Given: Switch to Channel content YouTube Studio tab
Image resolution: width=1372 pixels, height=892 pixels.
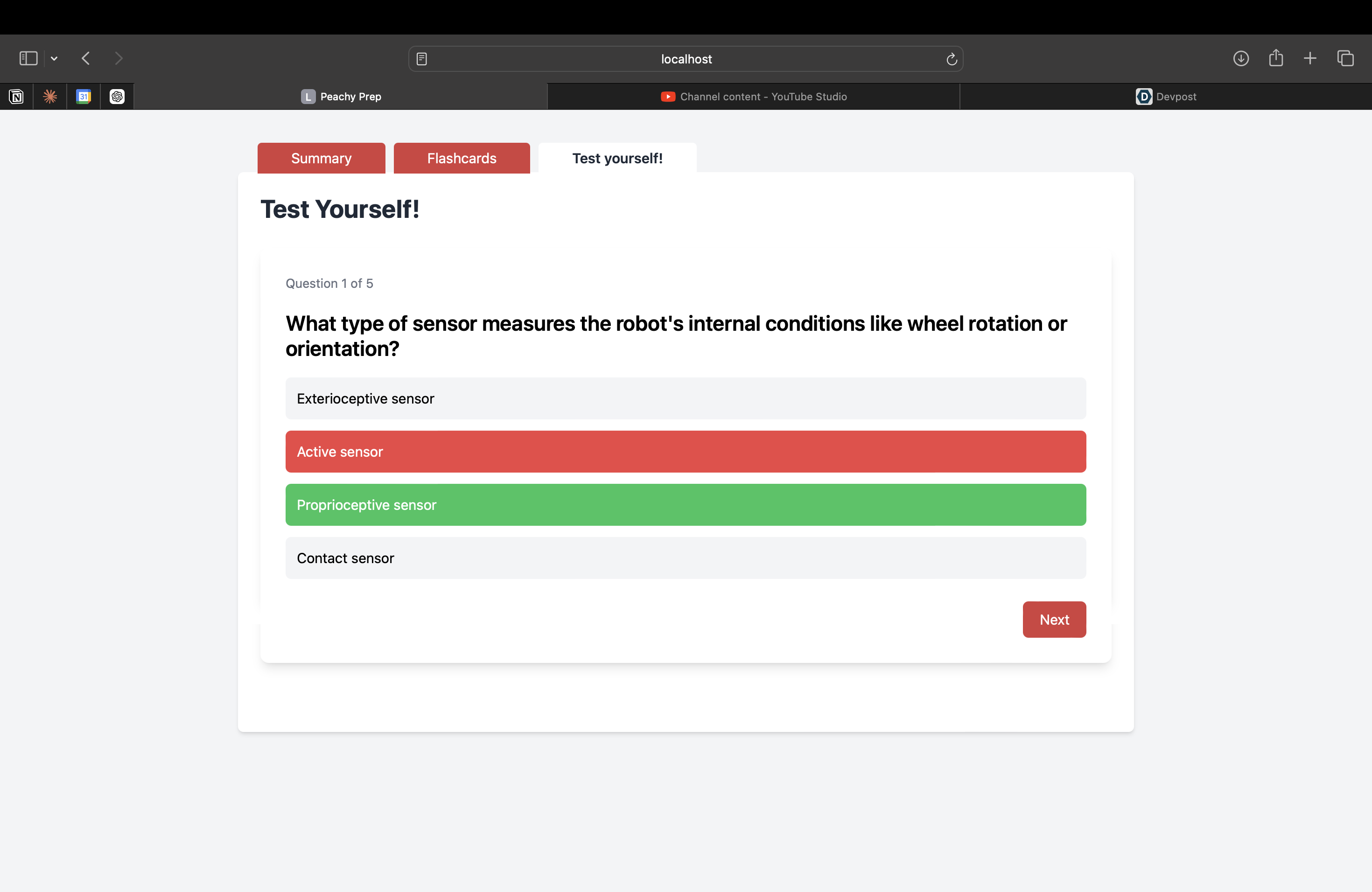Looking at the screenshot, I should (x=754, y=96).
